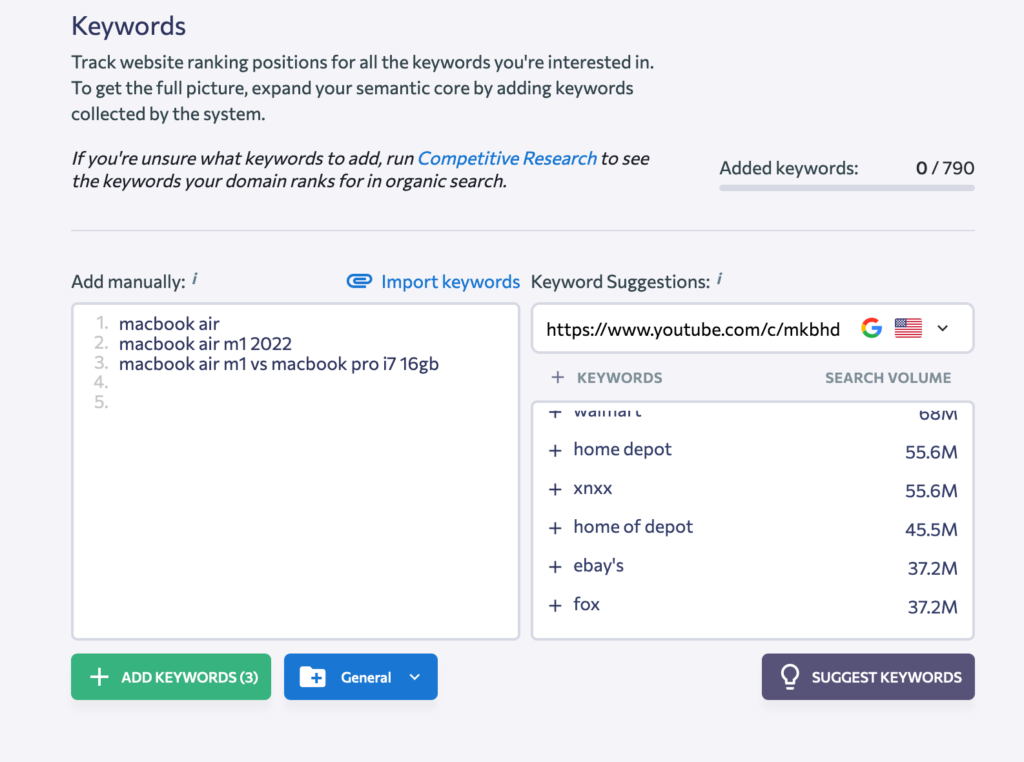Click info icon beside Keyword Suggestions
The height and width of the screenshot is (762, 1024).
pyautogui.click(x=720, y=279)
